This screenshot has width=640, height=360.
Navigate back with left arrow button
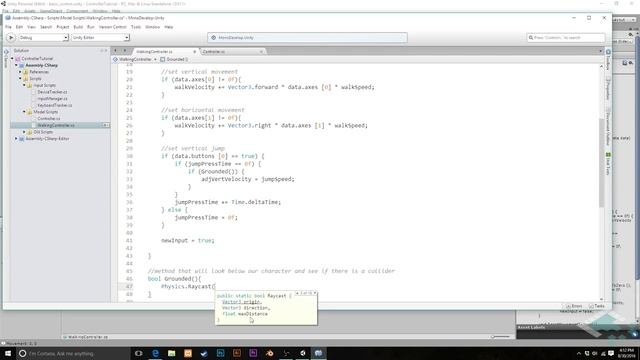116,51
